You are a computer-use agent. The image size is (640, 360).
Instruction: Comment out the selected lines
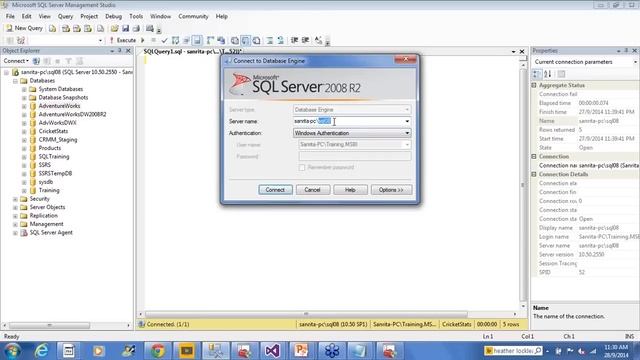tap(270, 40)
